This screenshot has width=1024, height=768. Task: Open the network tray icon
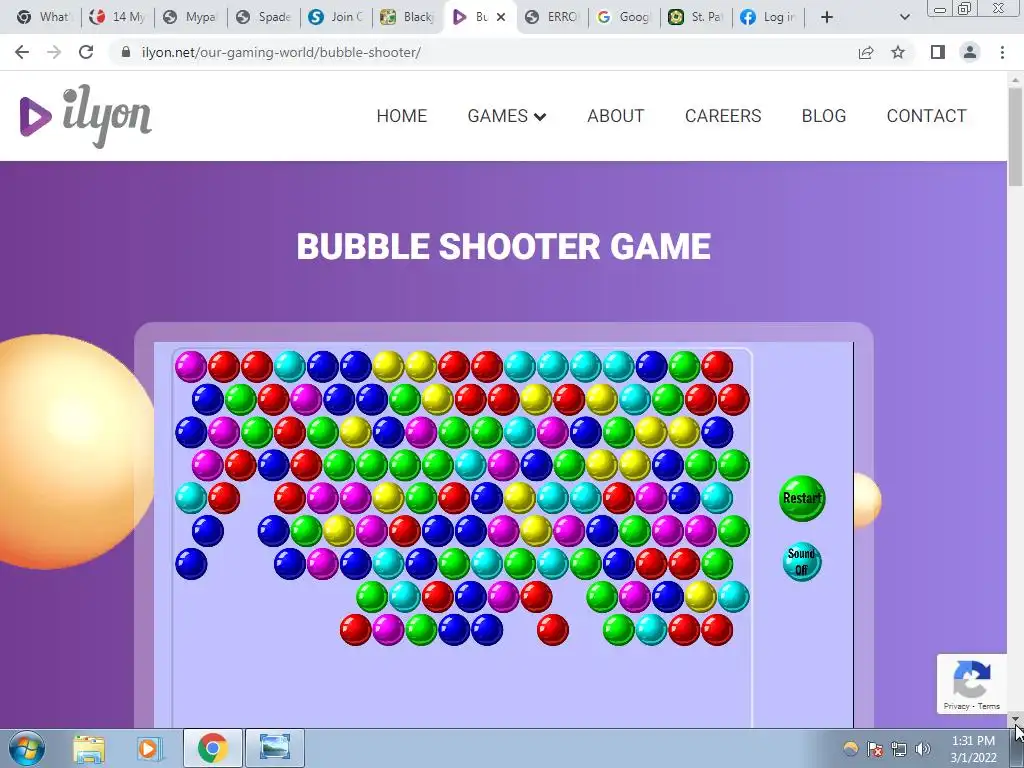click(x=899, y=748)
